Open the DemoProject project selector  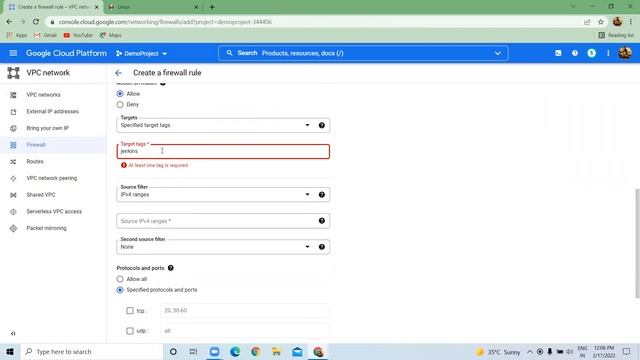[142, 53]
